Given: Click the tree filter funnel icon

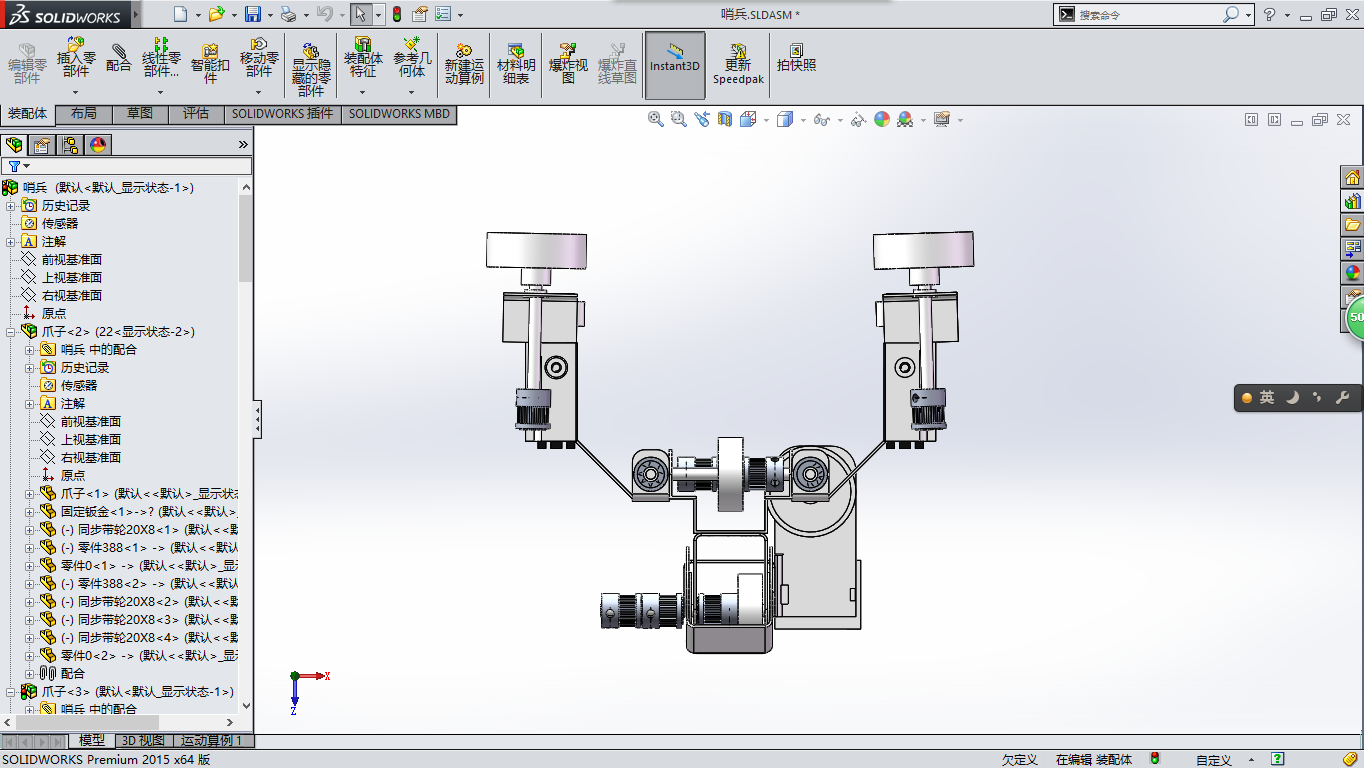Looking at the screenshot, I should pyautogui.click(x=14, y=166).
